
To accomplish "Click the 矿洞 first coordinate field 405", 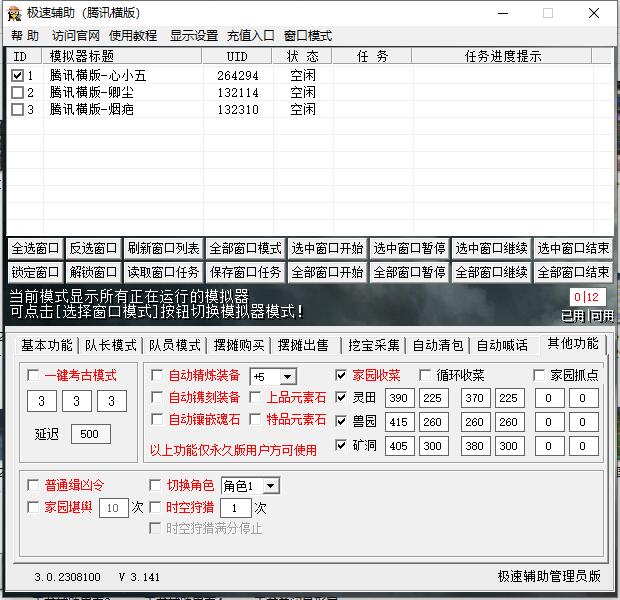I will click(x=399, y=446).
